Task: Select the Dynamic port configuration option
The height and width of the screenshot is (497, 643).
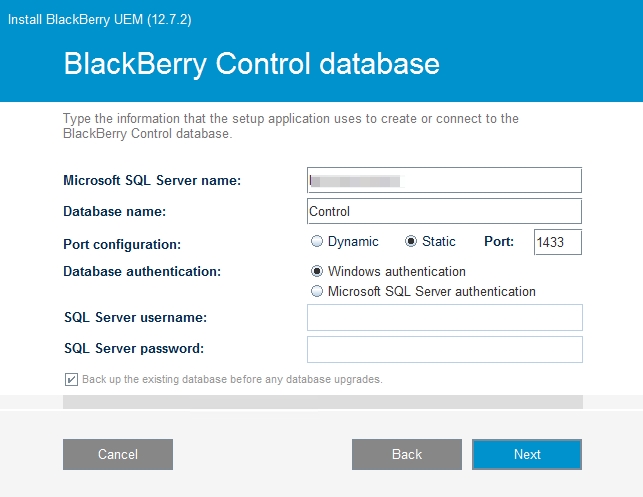Action: point(318,241)
